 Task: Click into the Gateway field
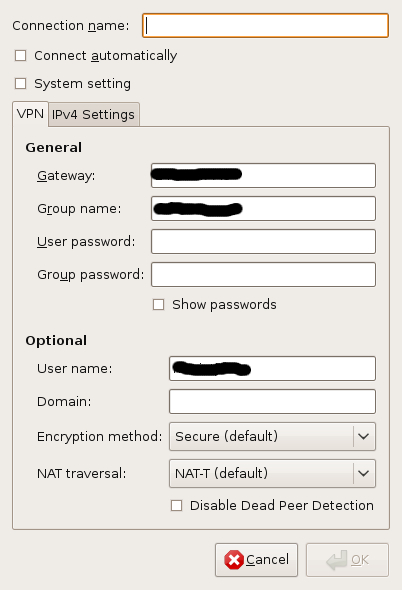[x=263, y=175]
